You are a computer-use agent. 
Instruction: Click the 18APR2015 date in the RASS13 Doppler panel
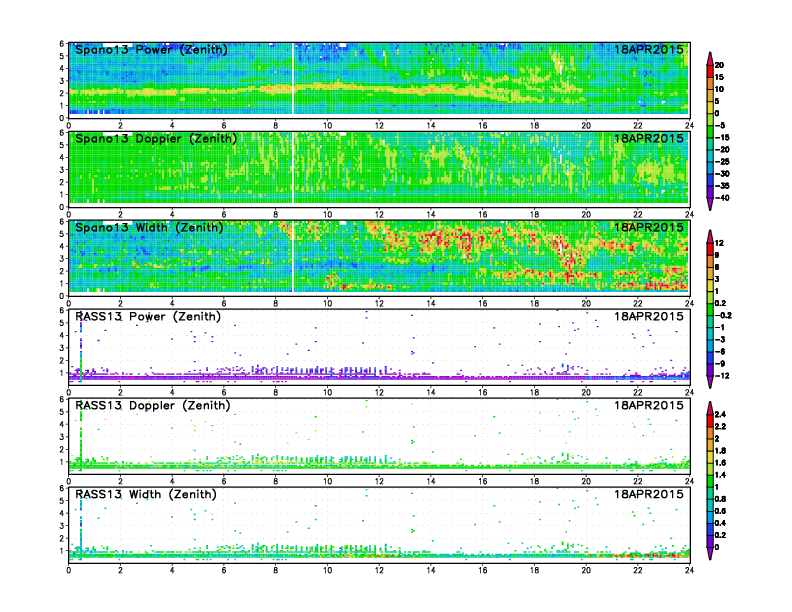pos(649,405)
